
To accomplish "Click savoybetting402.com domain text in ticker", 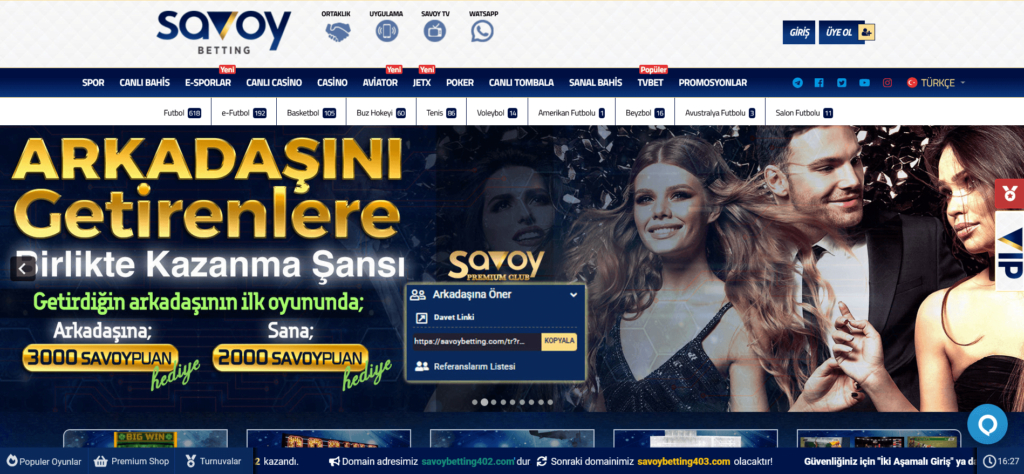I will (x=469, y=462).
